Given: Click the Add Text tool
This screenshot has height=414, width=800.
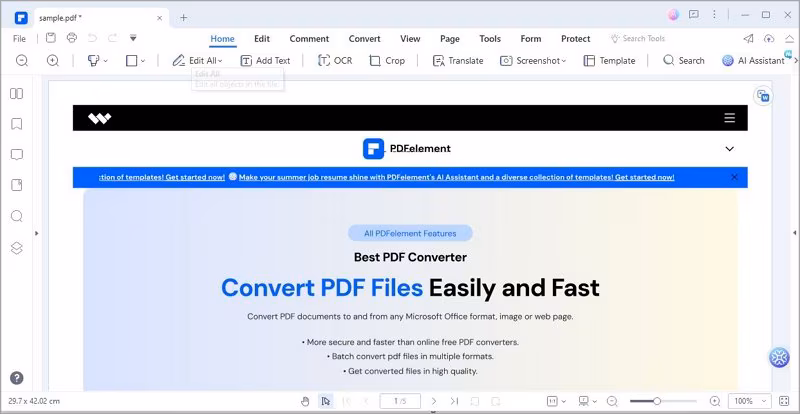Looking at the screenshot, I should pos(265,60).
